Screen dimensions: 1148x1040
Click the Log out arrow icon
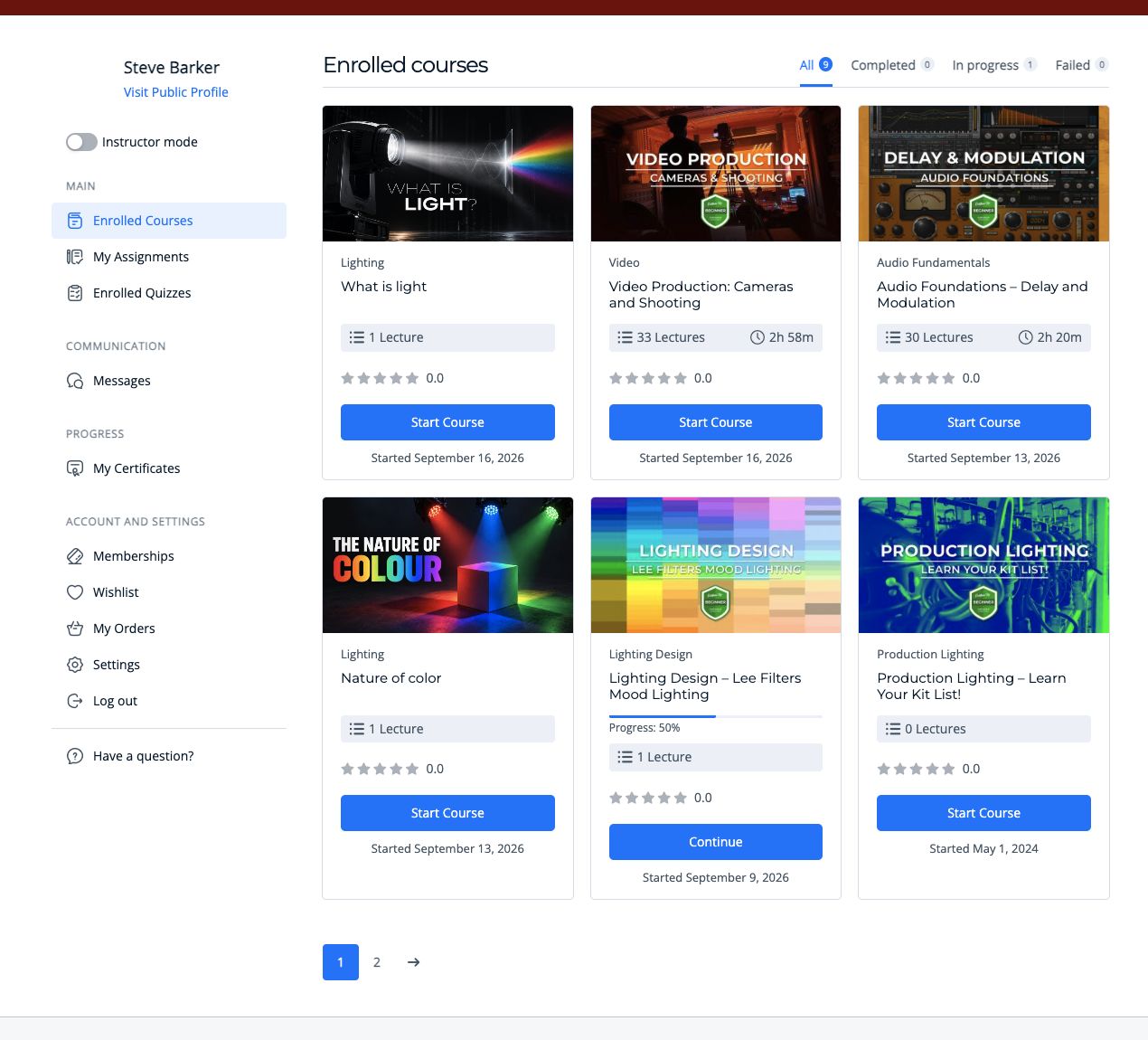point(75,701)
